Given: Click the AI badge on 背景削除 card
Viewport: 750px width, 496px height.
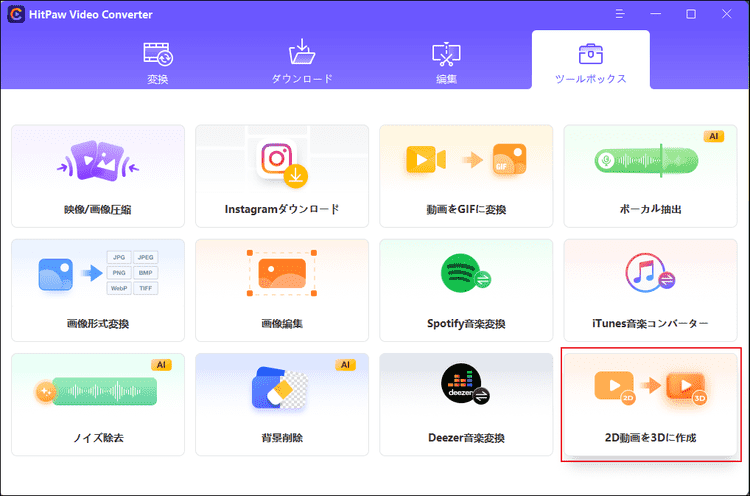Looking at the screenshot, I should (345, 365).
